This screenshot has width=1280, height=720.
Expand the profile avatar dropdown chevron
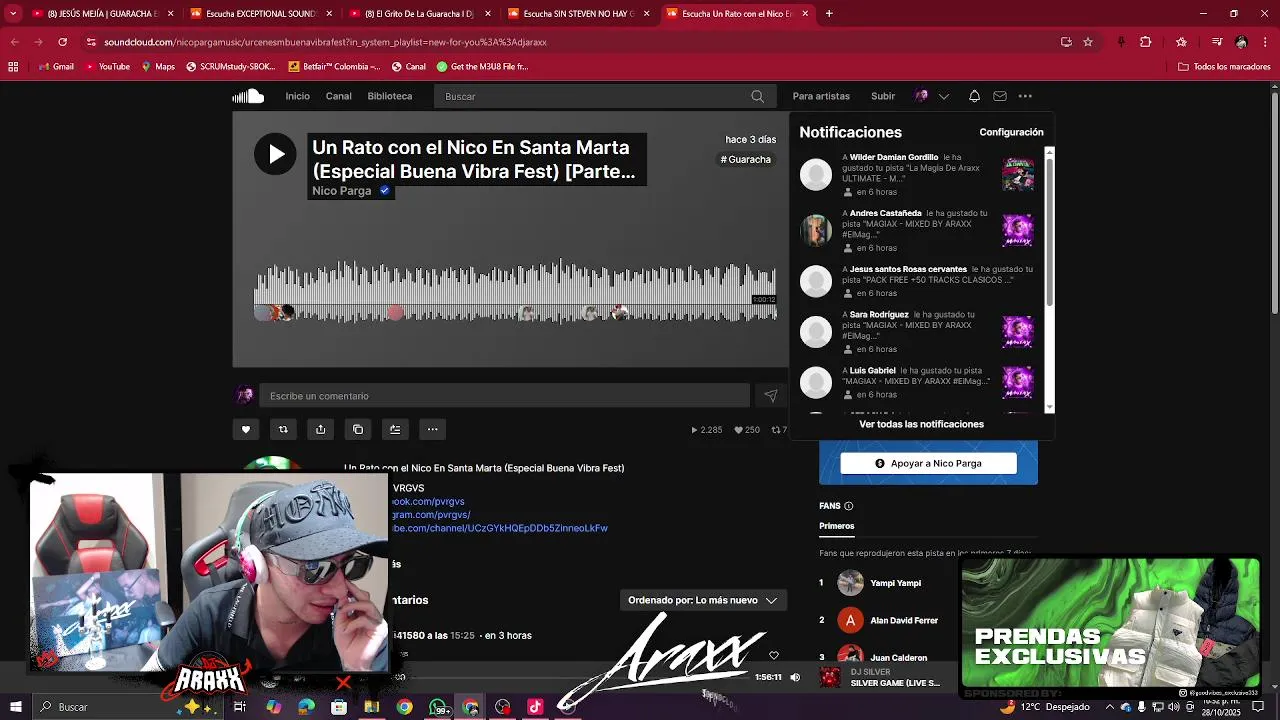click(x=943, y=96)
